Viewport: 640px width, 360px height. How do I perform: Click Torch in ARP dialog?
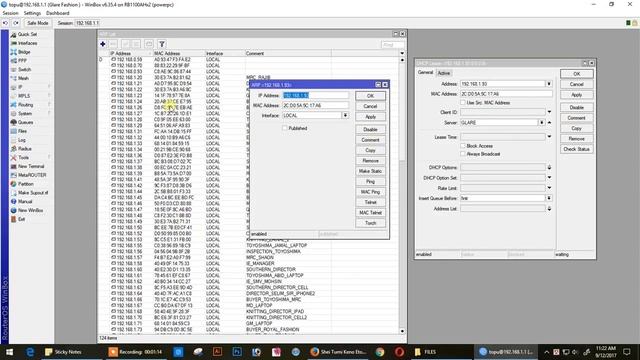370,223
